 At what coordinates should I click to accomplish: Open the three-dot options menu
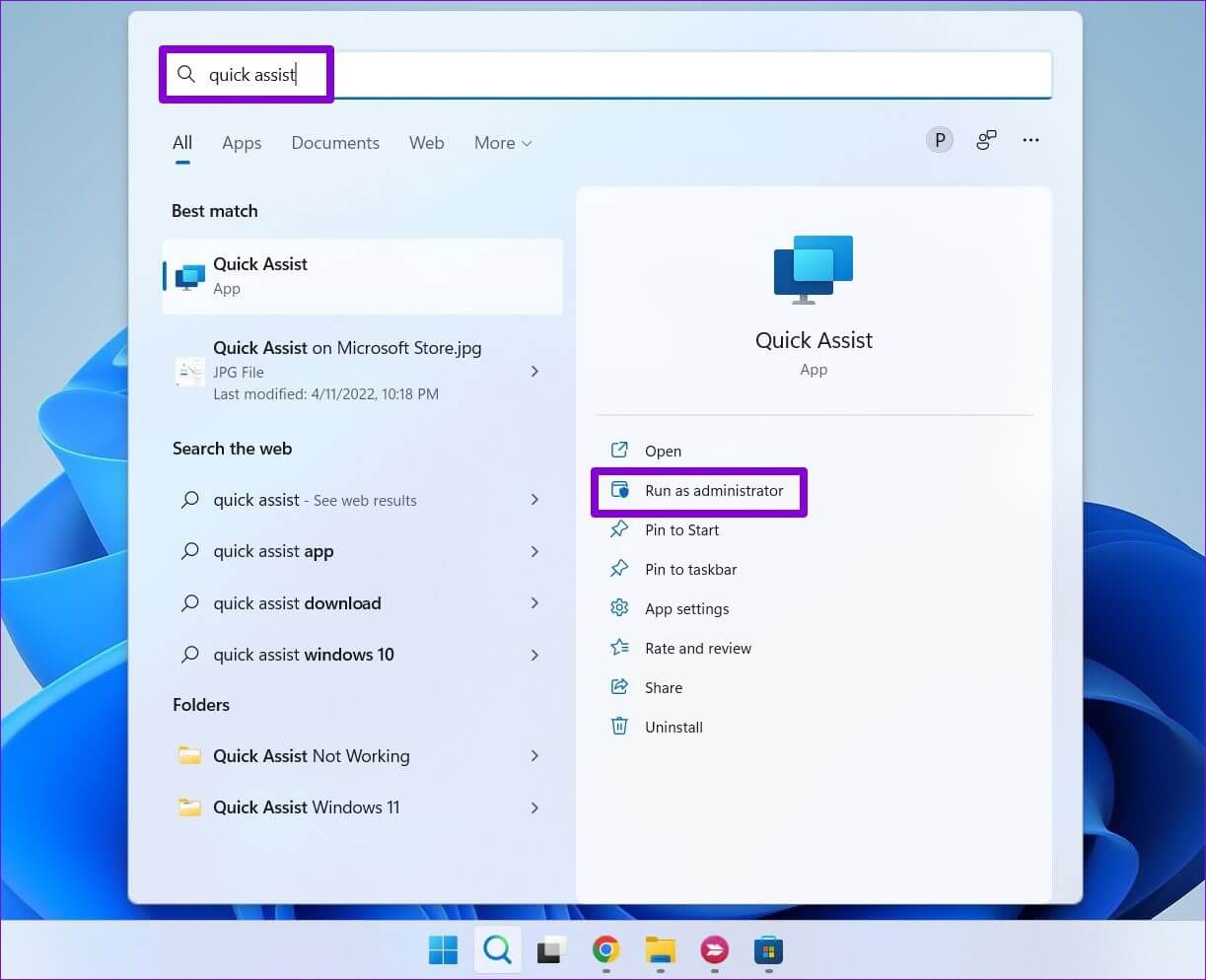pyautogui.click(x=1030, y=140)
